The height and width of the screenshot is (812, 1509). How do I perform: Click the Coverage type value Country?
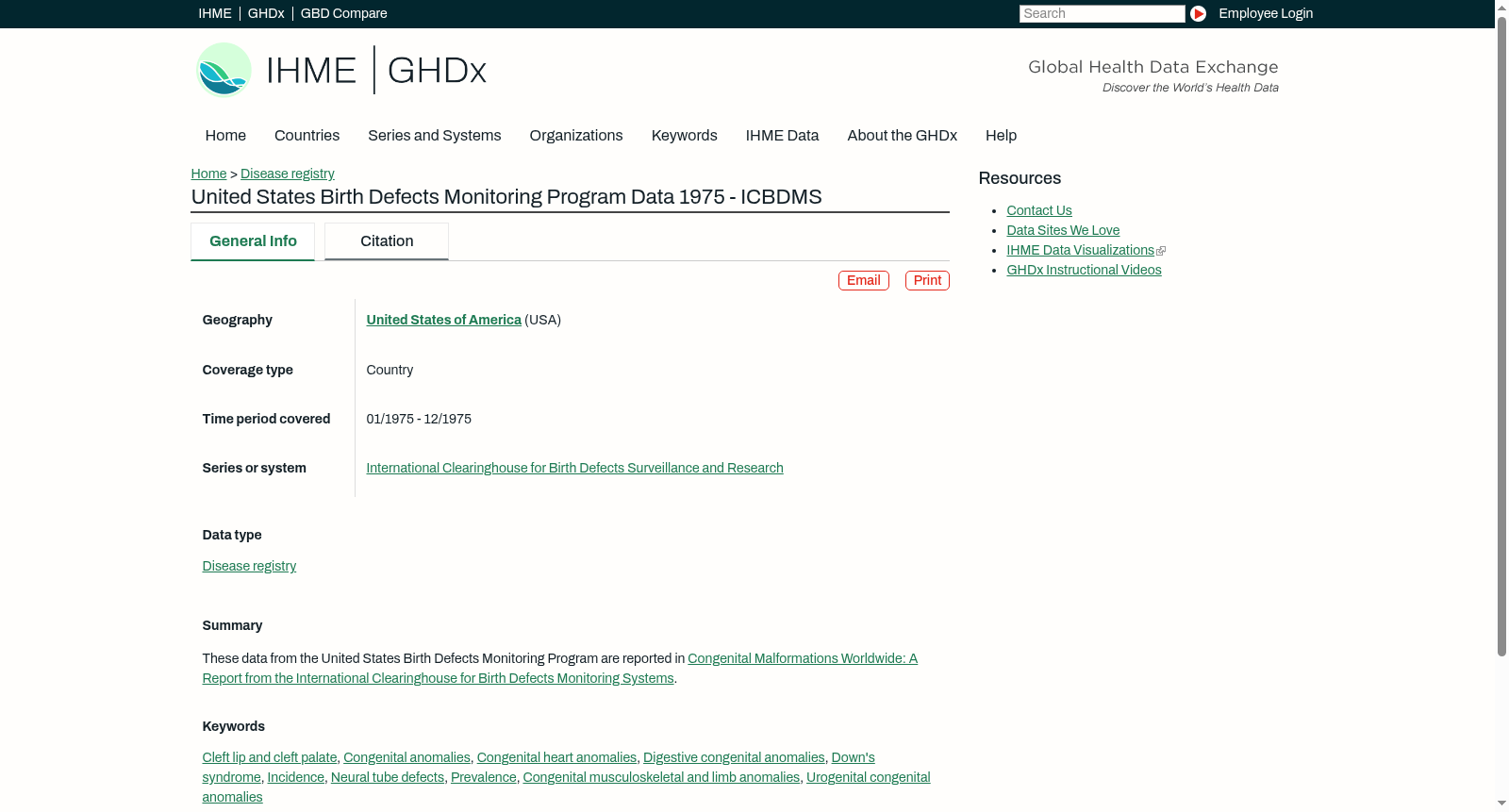tap(390, 370)
